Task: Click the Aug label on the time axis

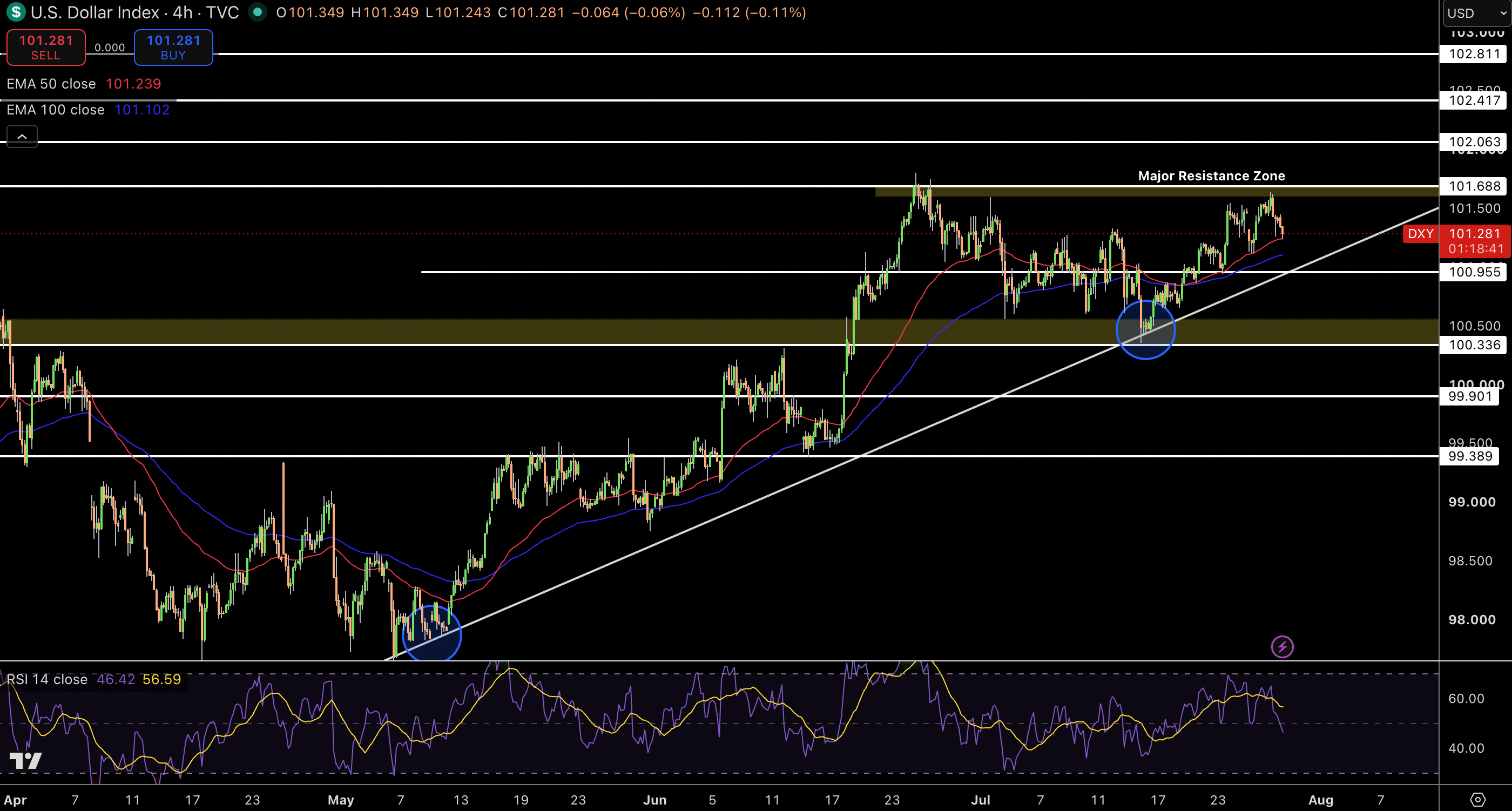Action: point(1321,800)
